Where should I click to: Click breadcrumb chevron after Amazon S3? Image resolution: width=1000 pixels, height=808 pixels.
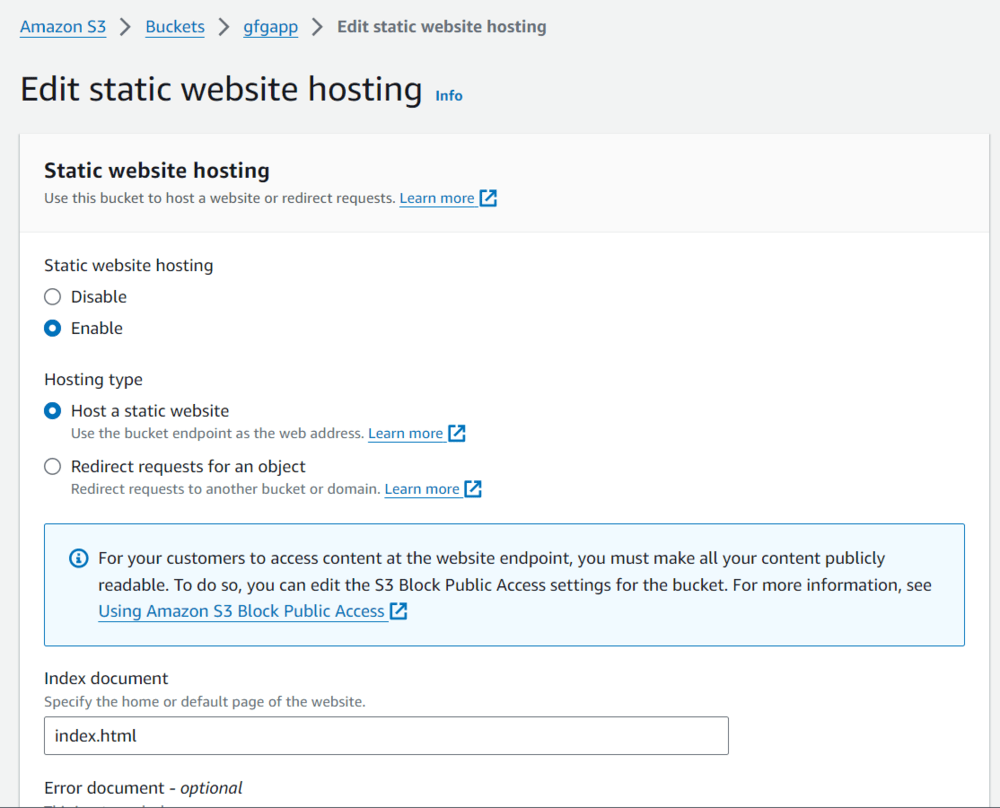[126, 27]
